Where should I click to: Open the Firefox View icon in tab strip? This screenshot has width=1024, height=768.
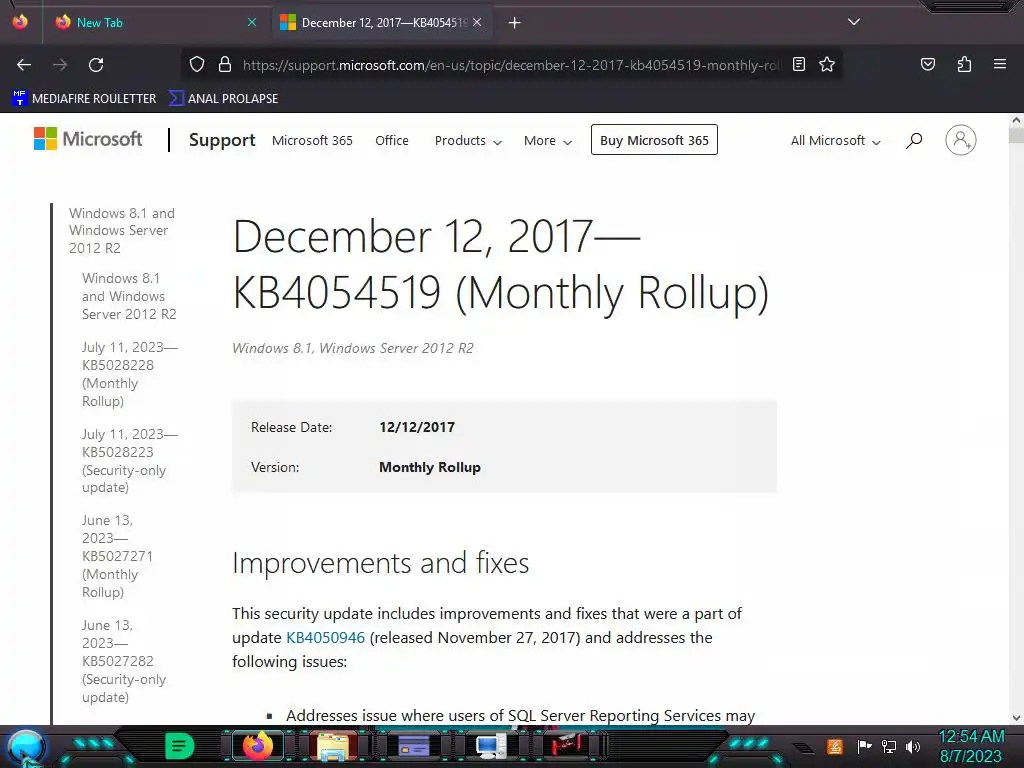(20, 22)
